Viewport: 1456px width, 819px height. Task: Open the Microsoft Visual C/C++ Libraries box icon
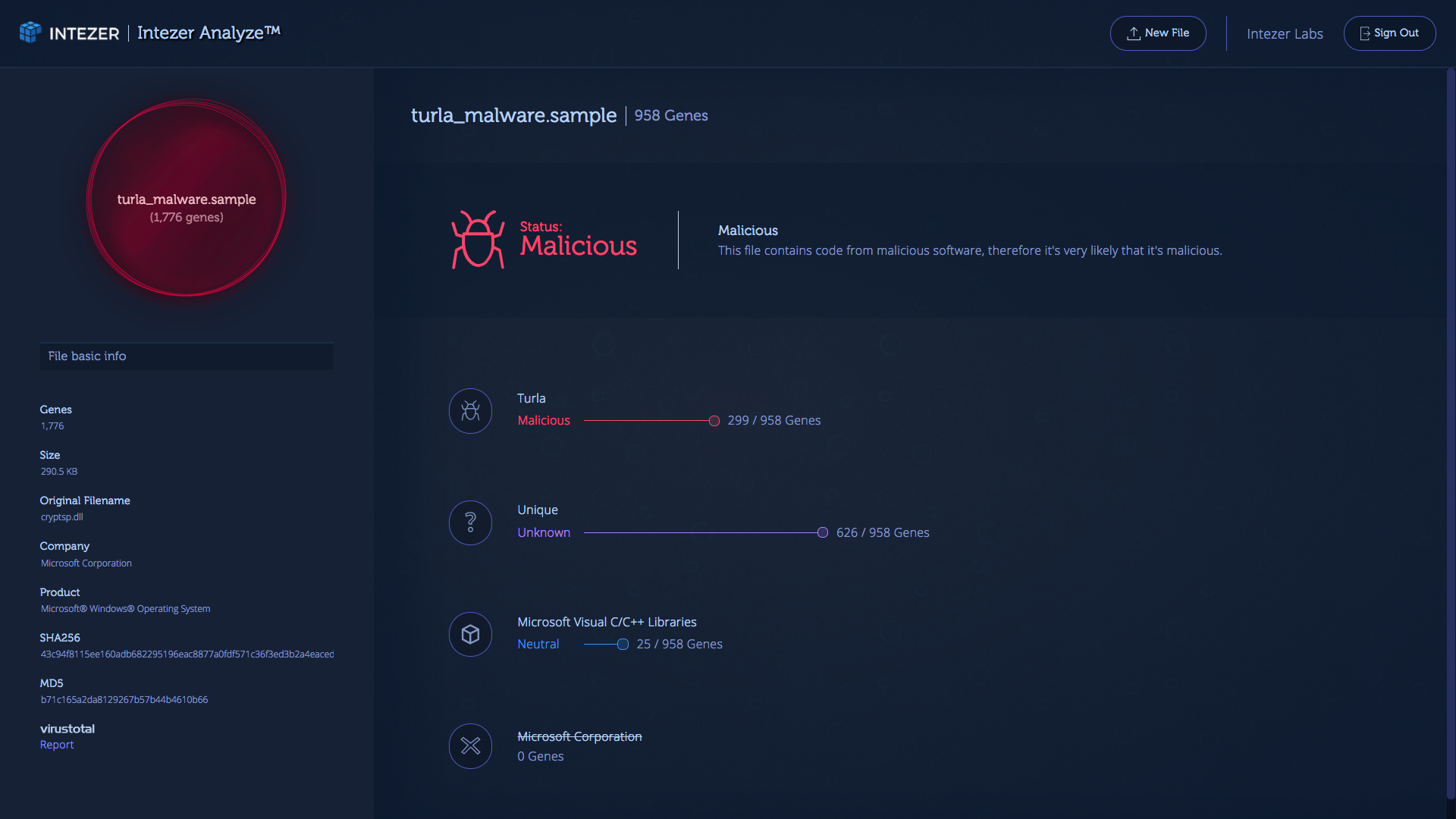pyautogui.click(x=470, y=634)
